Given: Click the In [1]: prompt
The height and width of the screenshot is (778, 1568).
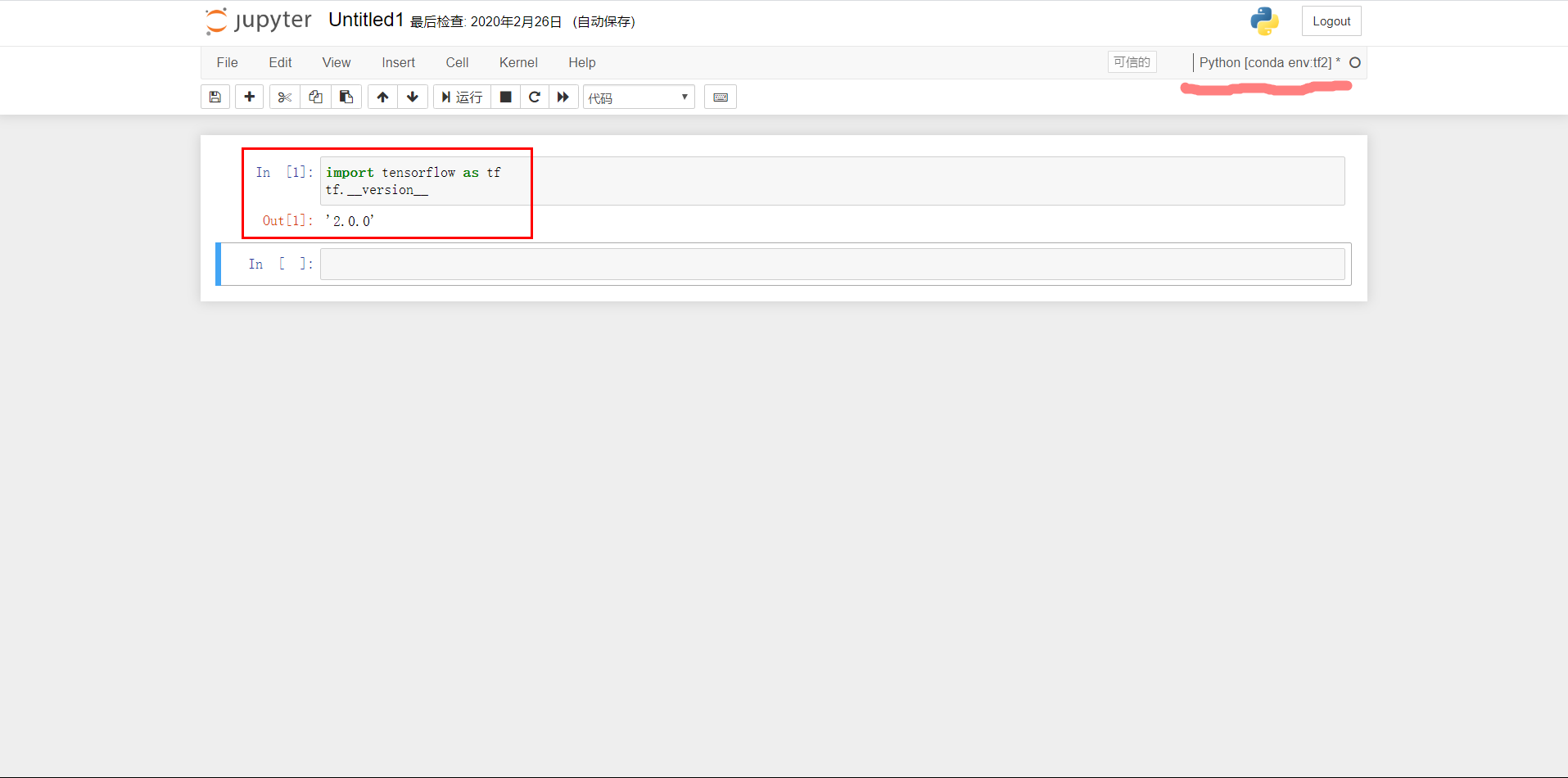Looking at the screenshot, I should click(284, 172).
